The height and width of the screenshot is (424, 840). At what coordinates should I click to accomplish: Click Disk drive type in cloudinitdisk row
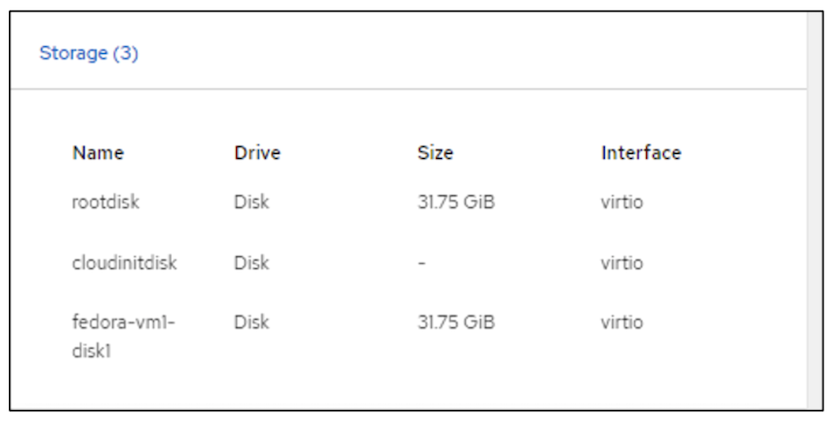point(252,263)
